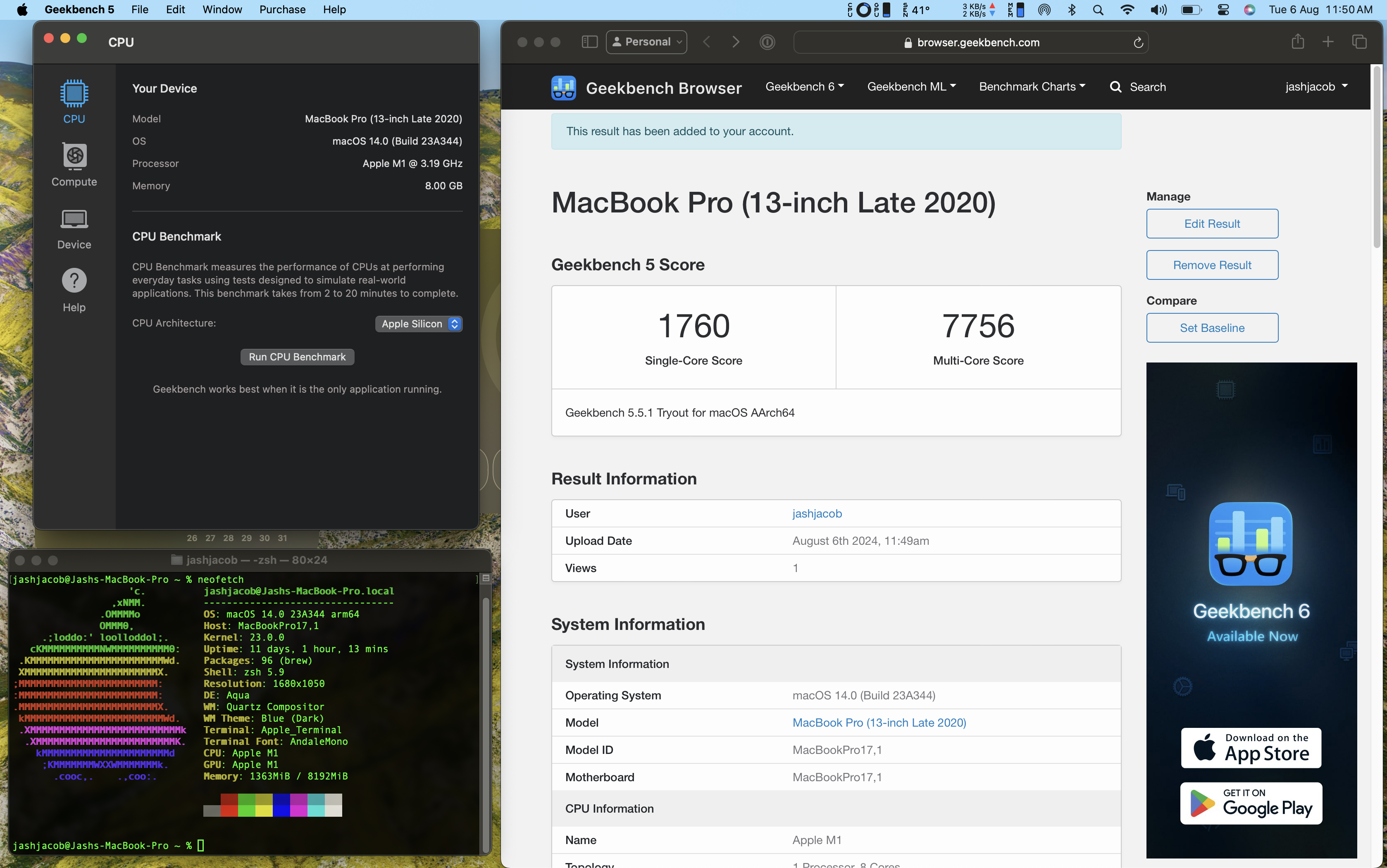Click "August 6th 2024, 11:49am" upload date
The width and height of the screenshot is (1387, 868).
[x=860, y=541]
